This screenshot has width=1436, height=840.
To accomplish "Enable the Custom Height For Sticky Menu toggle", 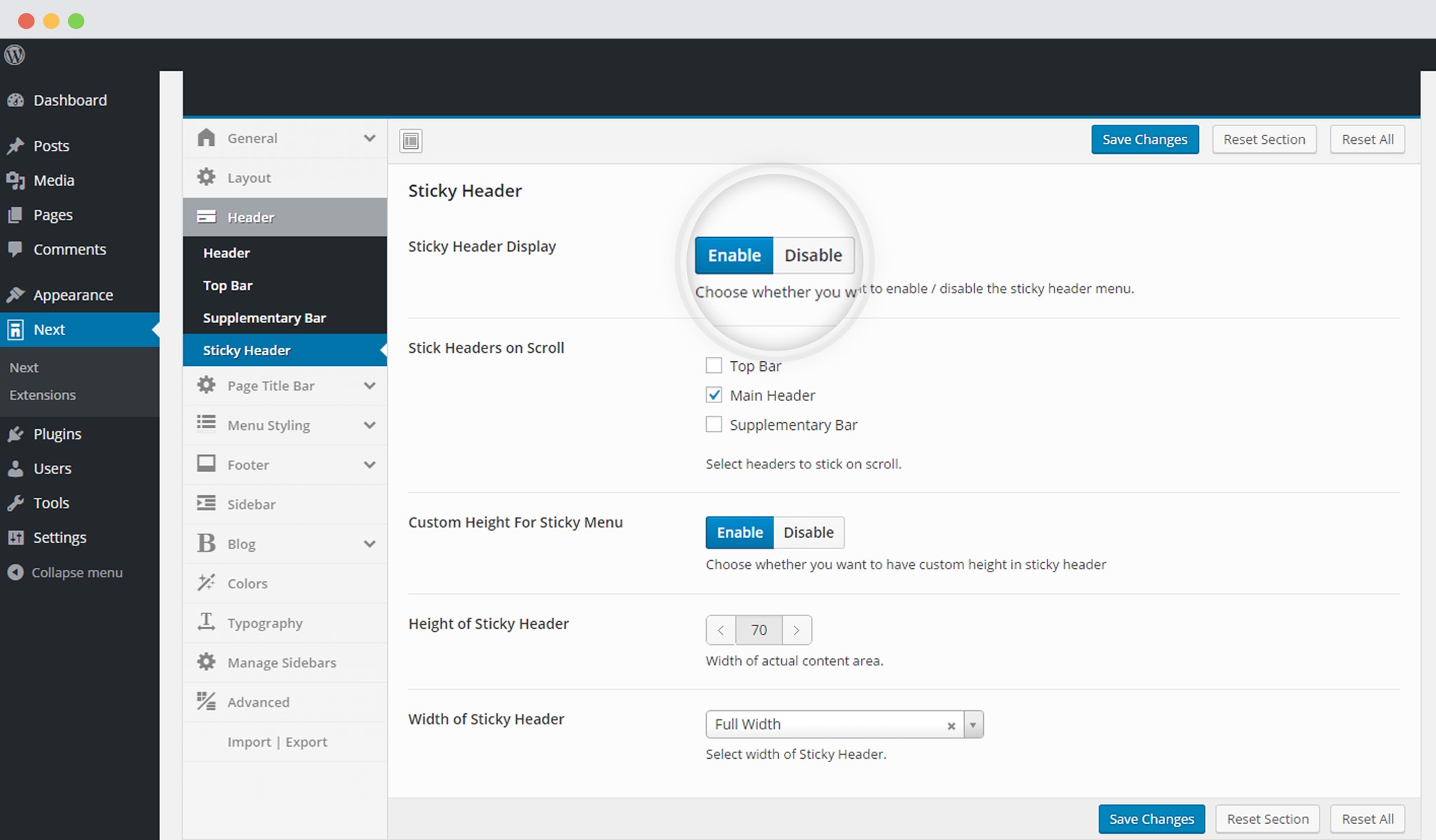I will 740,531.
